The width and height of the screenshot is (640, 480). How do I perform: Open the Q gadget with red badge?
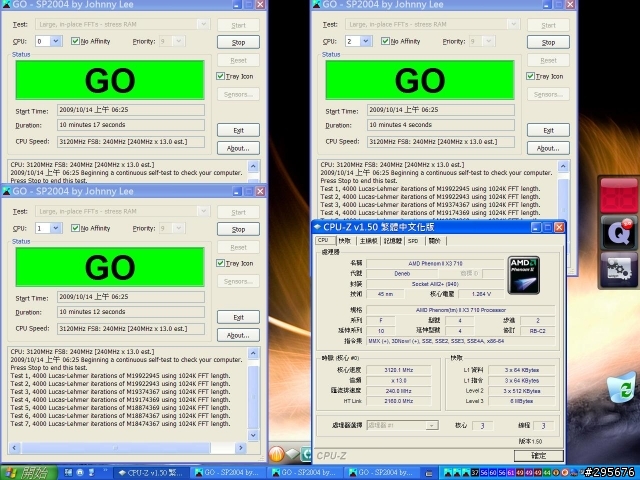618,232
